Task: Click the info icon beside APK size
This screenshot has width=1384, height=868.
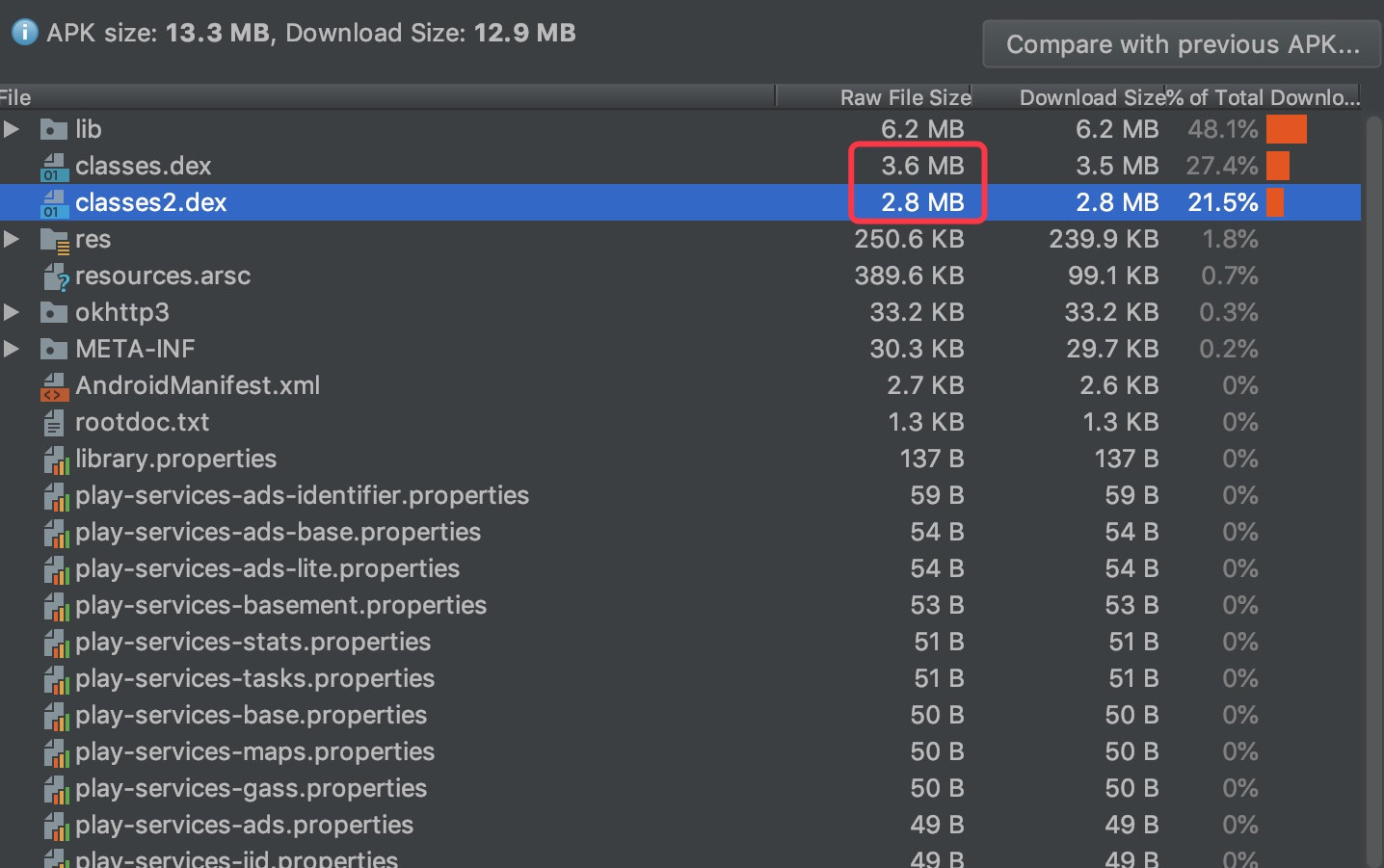Action: pos(24,33)
